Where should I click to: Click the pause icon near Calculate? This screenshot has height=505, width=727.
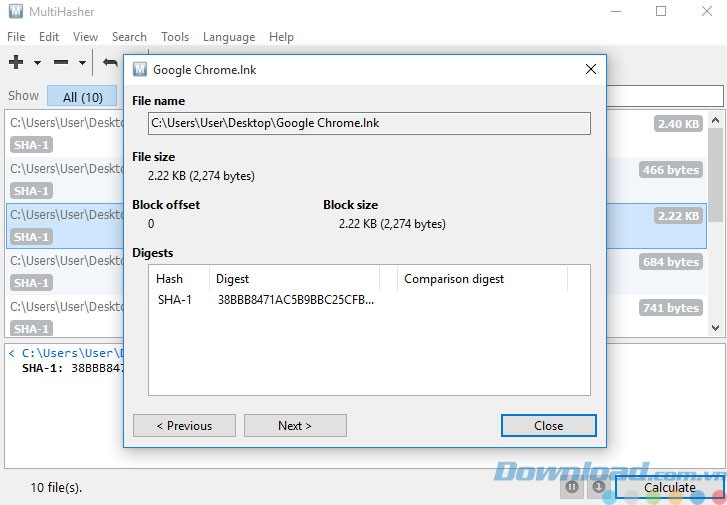coord(572,487)
